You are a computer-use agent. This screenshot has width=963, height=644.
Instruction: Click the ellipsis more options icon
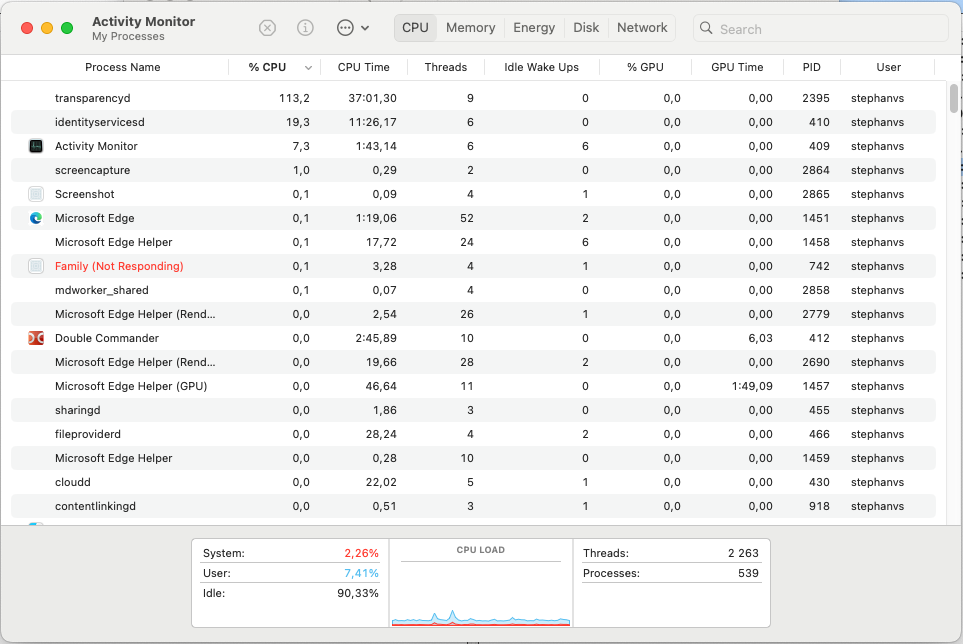345,28
